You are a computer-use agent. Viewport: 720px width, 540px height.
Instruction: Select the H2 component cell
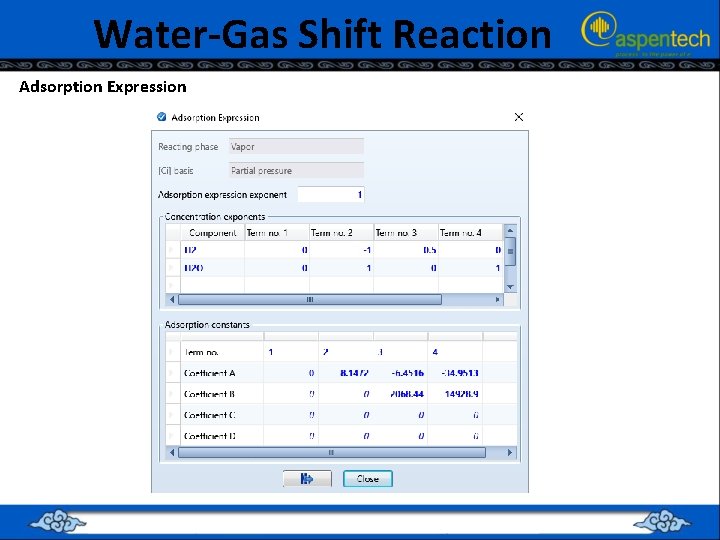click(212, 250)
